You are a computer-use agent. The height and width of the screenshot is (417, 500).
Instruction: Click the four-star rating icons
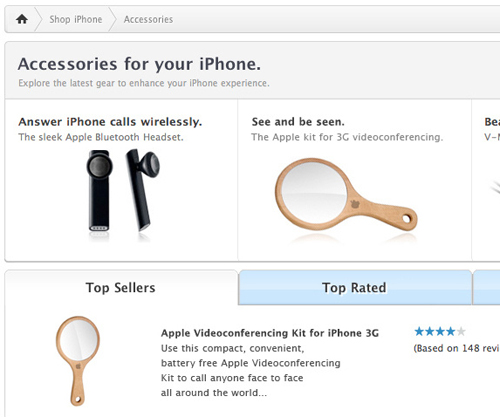tap(440, 332)
